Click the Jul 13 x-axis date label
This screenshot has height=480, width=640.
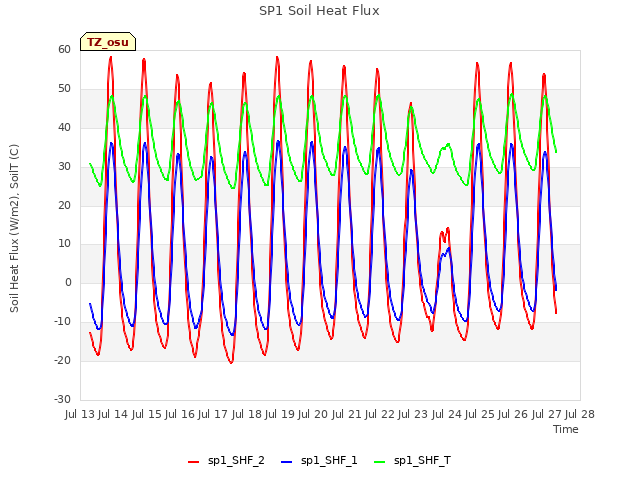80,414
